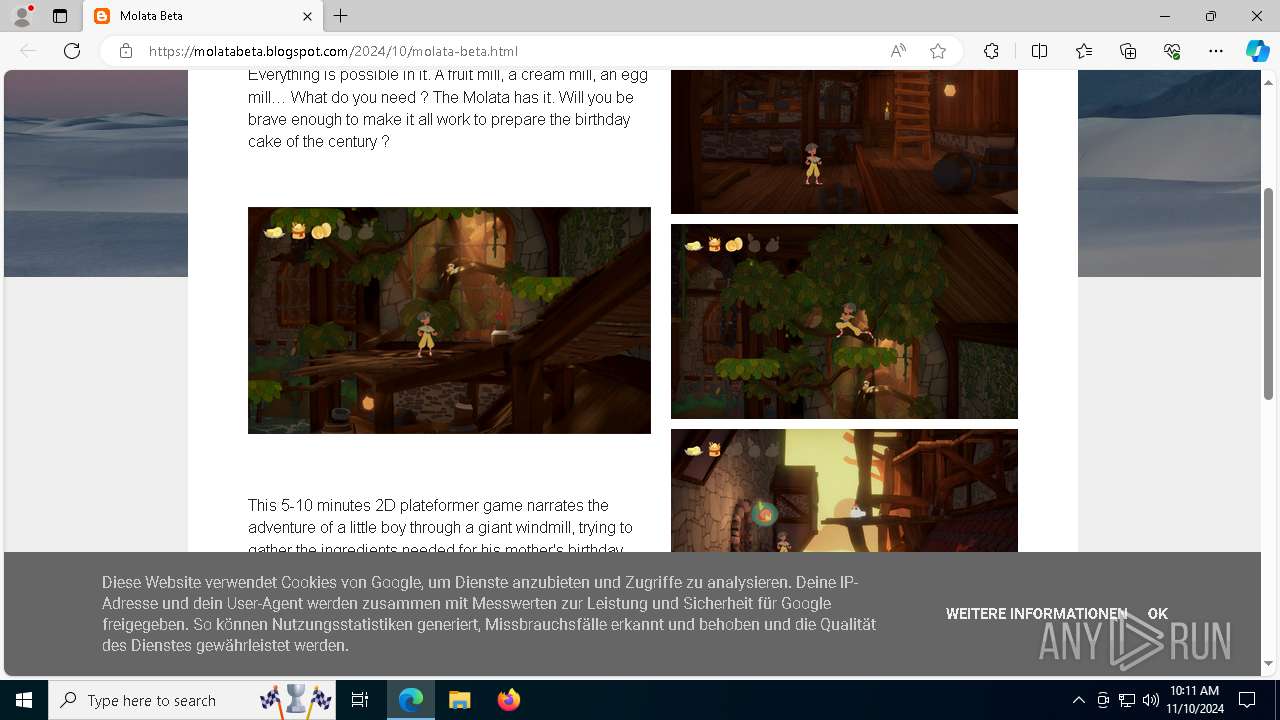The height and width of the screenshot is (720, 1280).
Task: Open Browser essentials icon
Action: click(1172, 51)
